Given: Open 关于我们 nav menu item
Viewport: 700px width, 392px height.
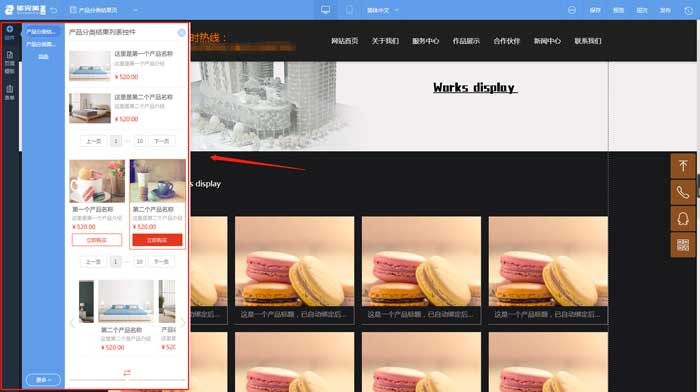Looking at the screenshot, I should tap(385, 41).
